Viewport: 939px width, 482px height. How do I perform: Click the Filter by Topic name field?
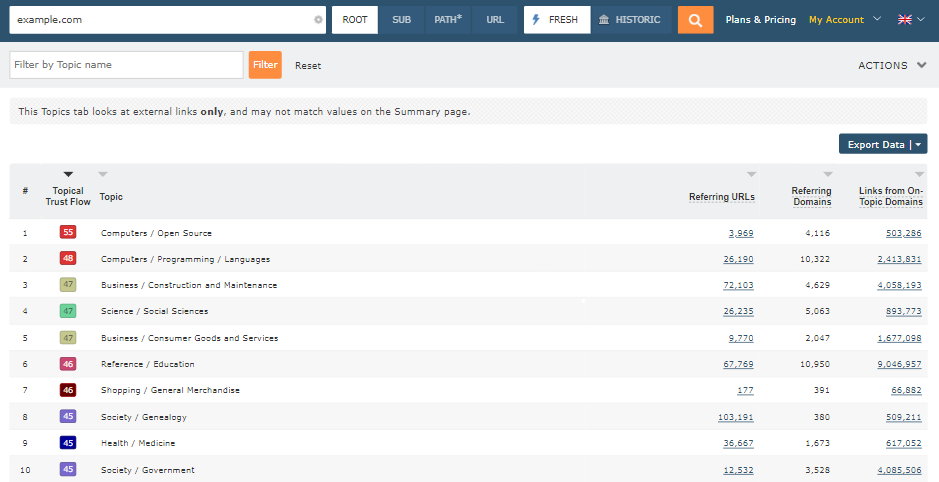coord(126,65)
